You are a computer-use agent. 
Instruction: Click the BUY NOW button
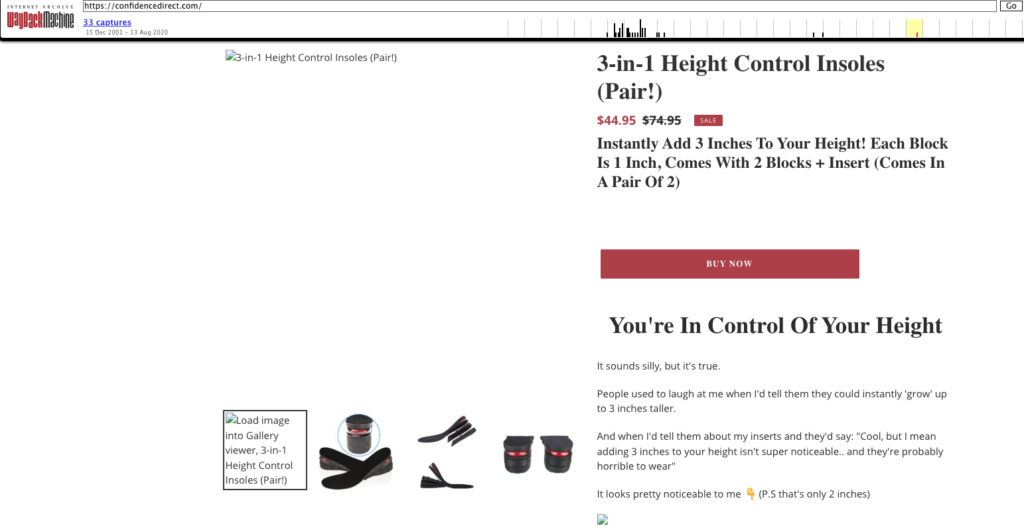click(729, 264)
